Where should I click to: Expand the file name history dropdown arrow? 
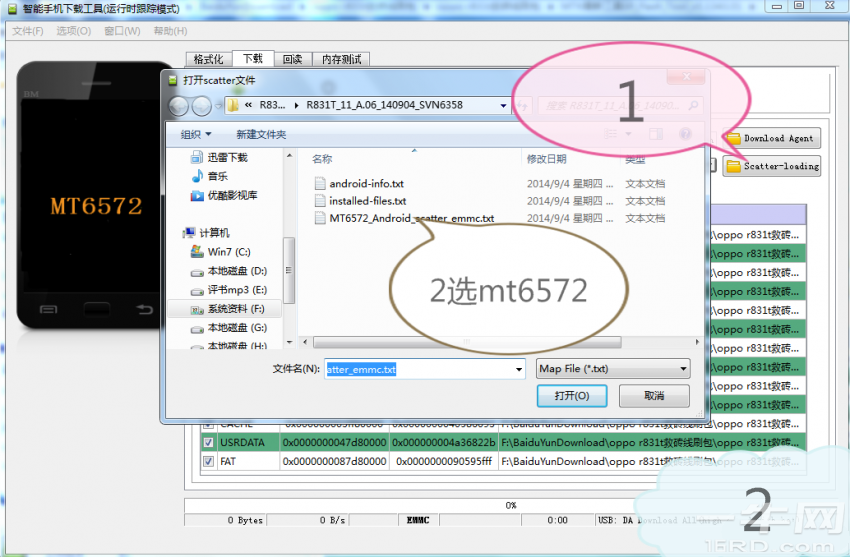tap(518, 369)
